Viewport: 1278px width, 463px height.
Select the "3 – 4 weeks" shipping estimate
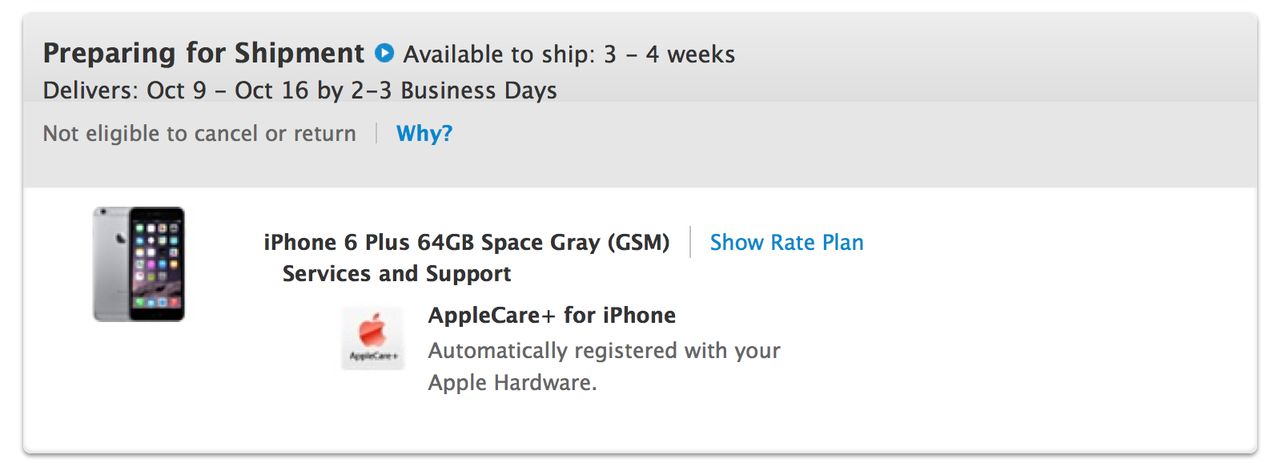(669, 54)
